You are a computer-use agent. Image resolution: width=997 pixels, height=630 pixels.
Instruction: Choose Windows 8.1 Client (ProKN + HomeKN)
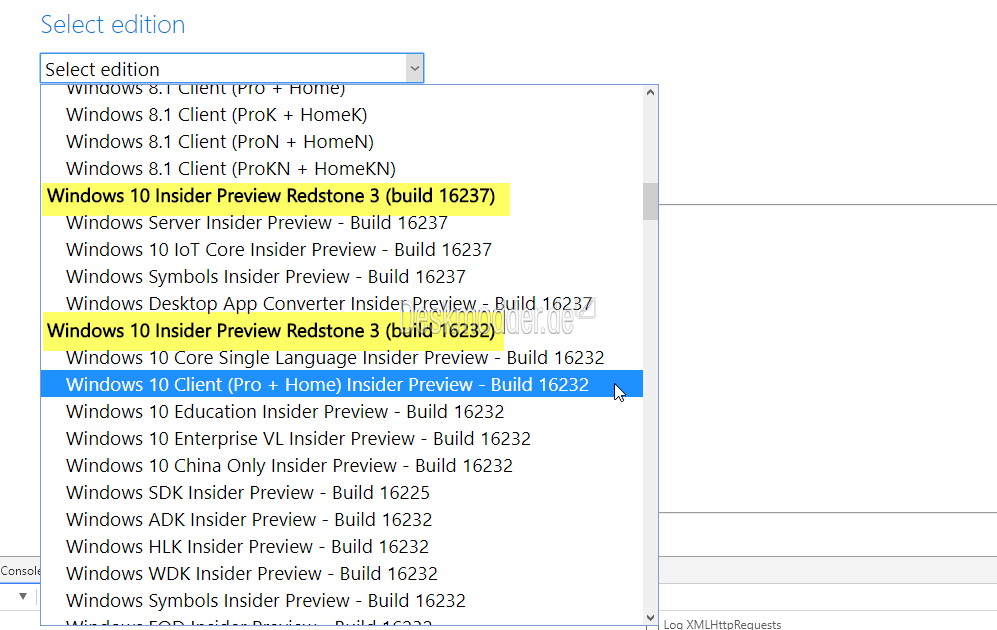(x=342, y=168)
